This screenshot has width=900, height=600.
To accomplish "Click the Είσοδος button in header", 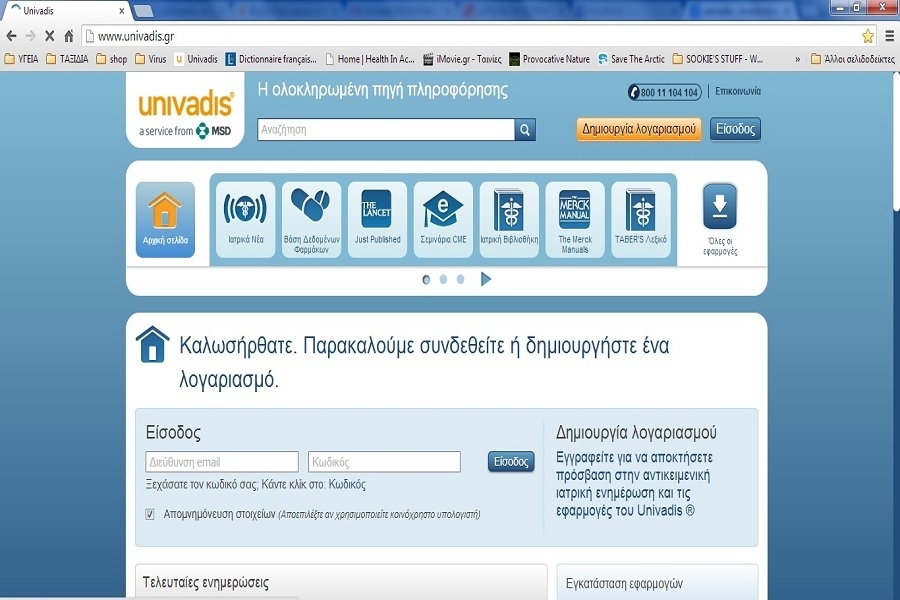I will point(735,129).
